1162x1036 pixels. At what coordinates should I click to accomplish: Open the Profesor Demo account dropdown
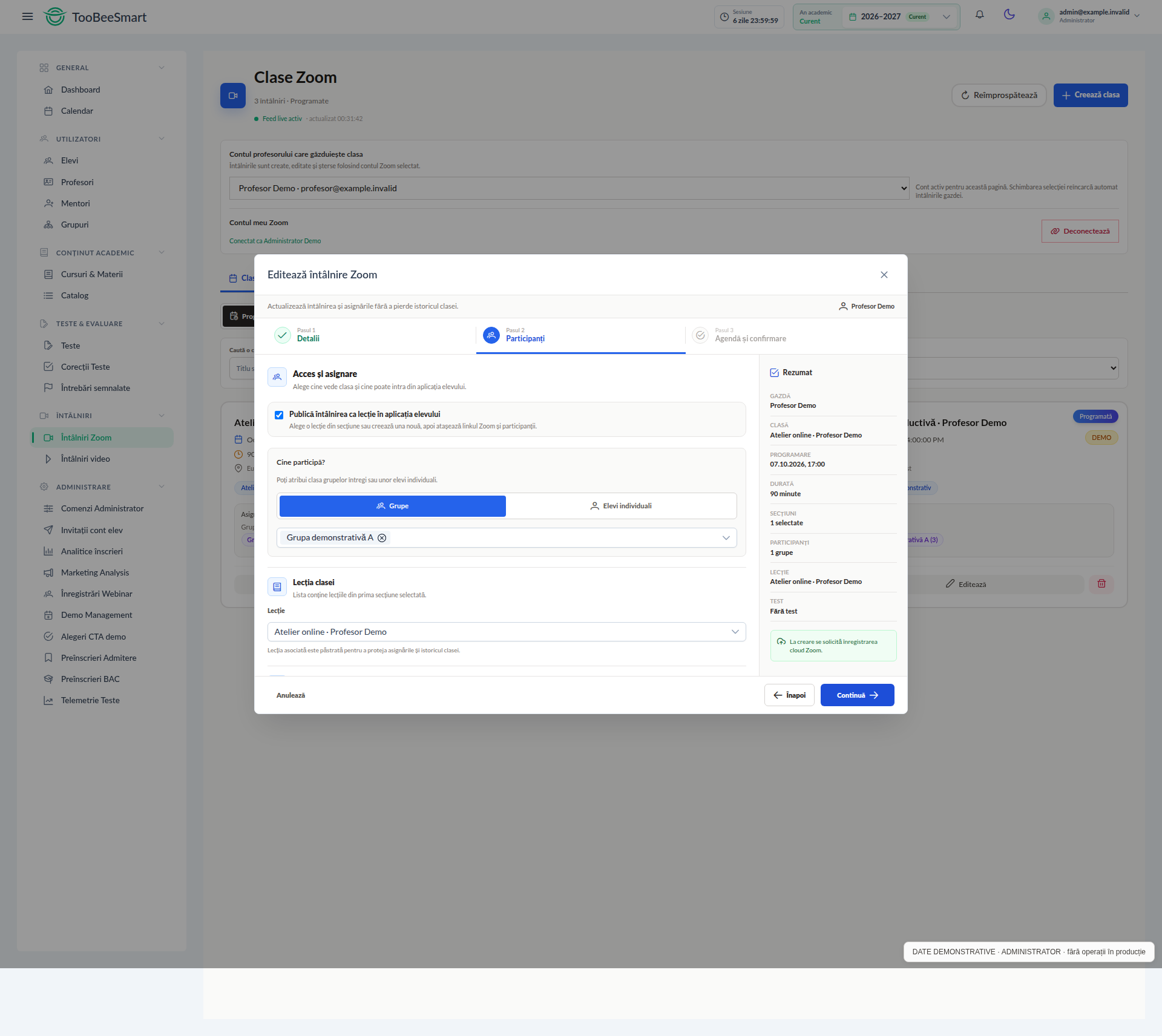tap(569, 188)
